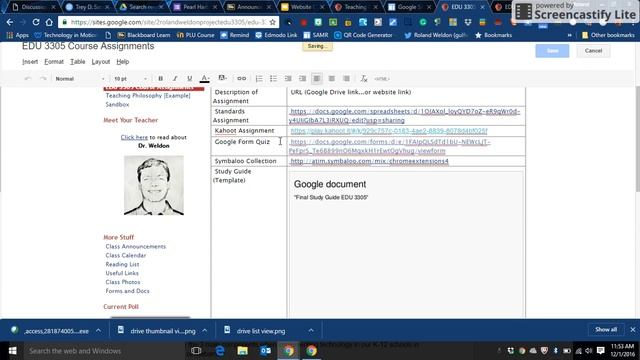This screenshot has height=360, width=640.
Task: Apply bulleted list formatting
Action: [273, 78]
